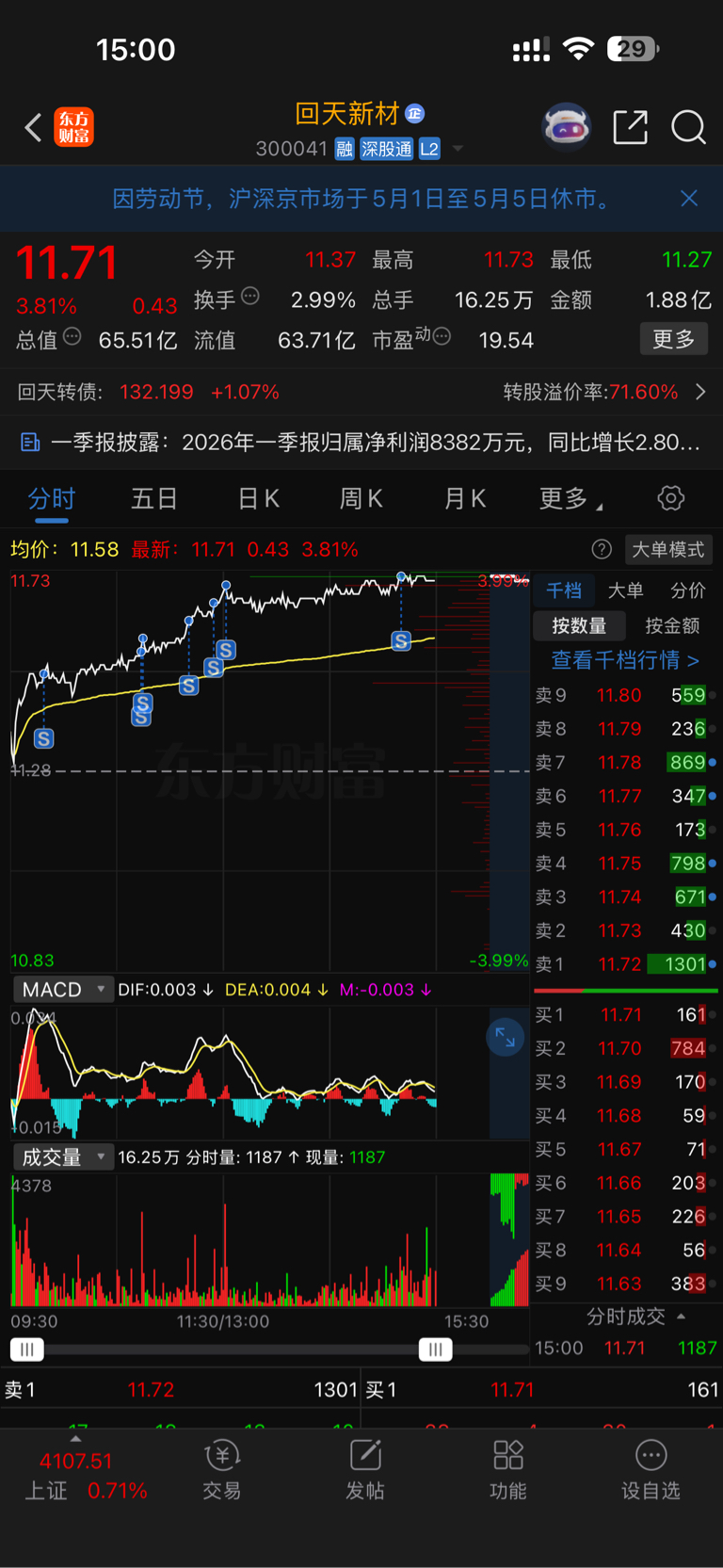723x1568 pixels.
Task: Tap 卖1 price 11.72 in order book
Action: point(619,964)
